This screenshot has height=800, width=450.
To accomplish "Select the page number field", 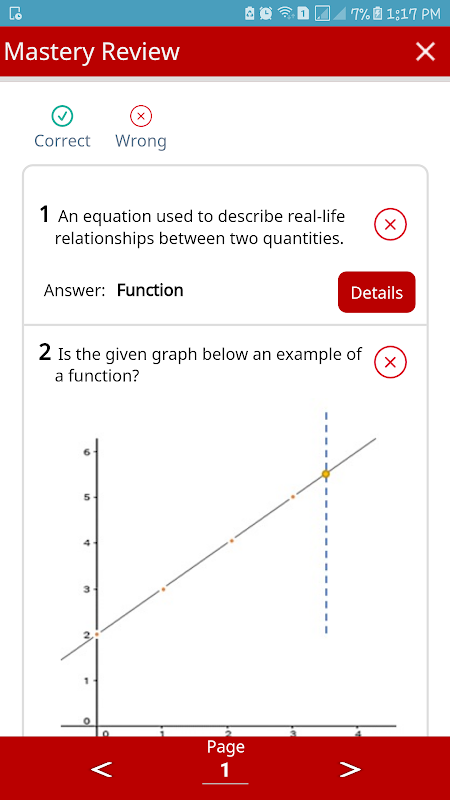I will click(225, 771).
